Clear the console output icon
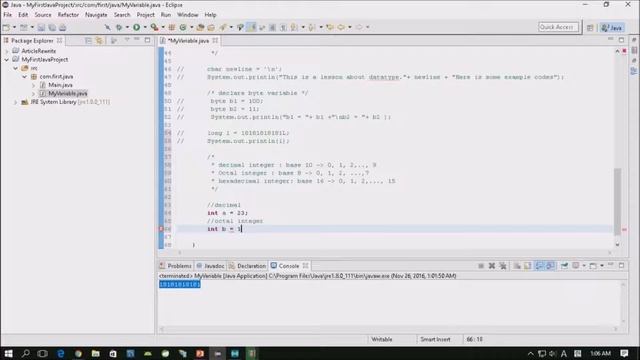Screen dimensions: 640x360 pyautogui.click(x=517, y=266)
